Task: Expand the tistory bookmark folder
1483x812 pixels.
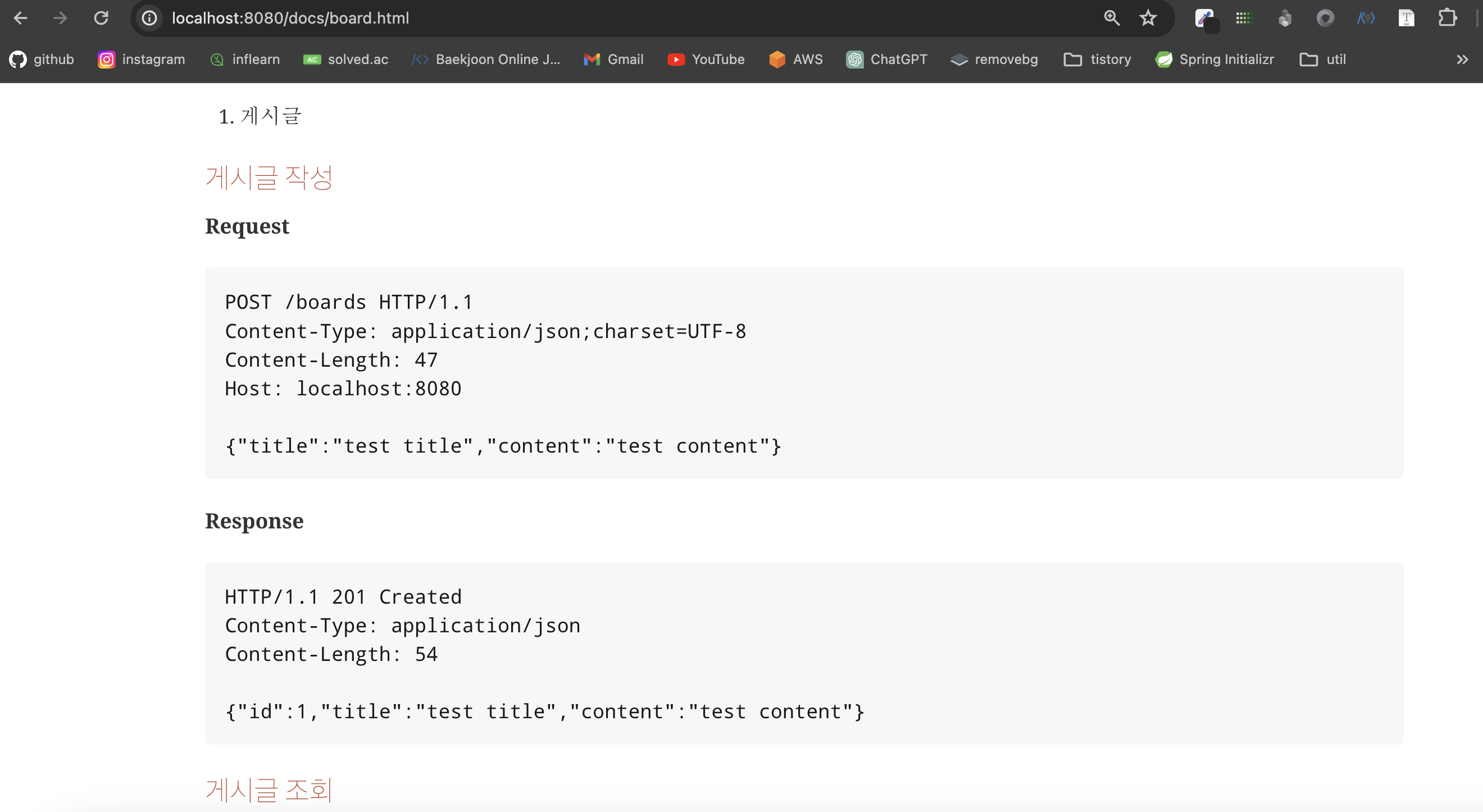Action: tap(1097, 60)
